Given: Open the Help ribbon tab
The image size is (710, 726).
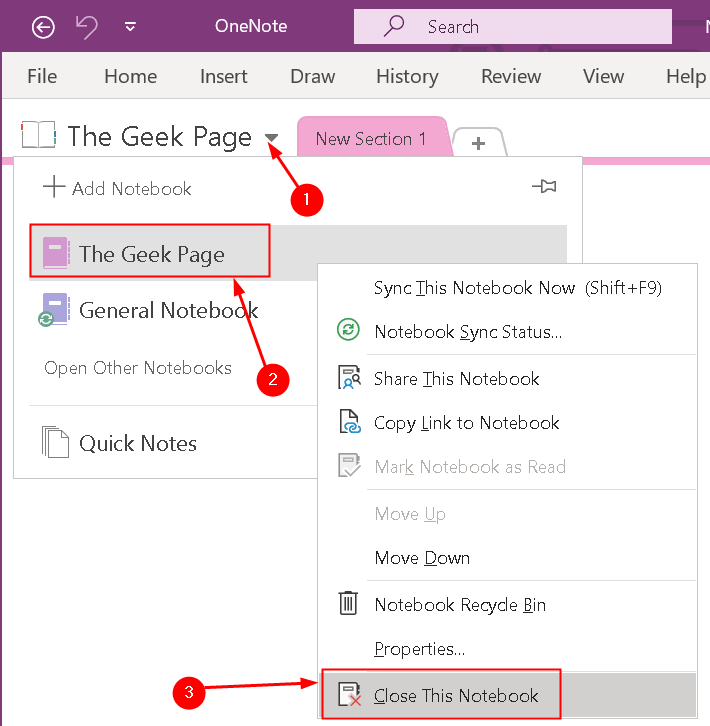Looking at the screenshot, I should [x=686, y=77].
